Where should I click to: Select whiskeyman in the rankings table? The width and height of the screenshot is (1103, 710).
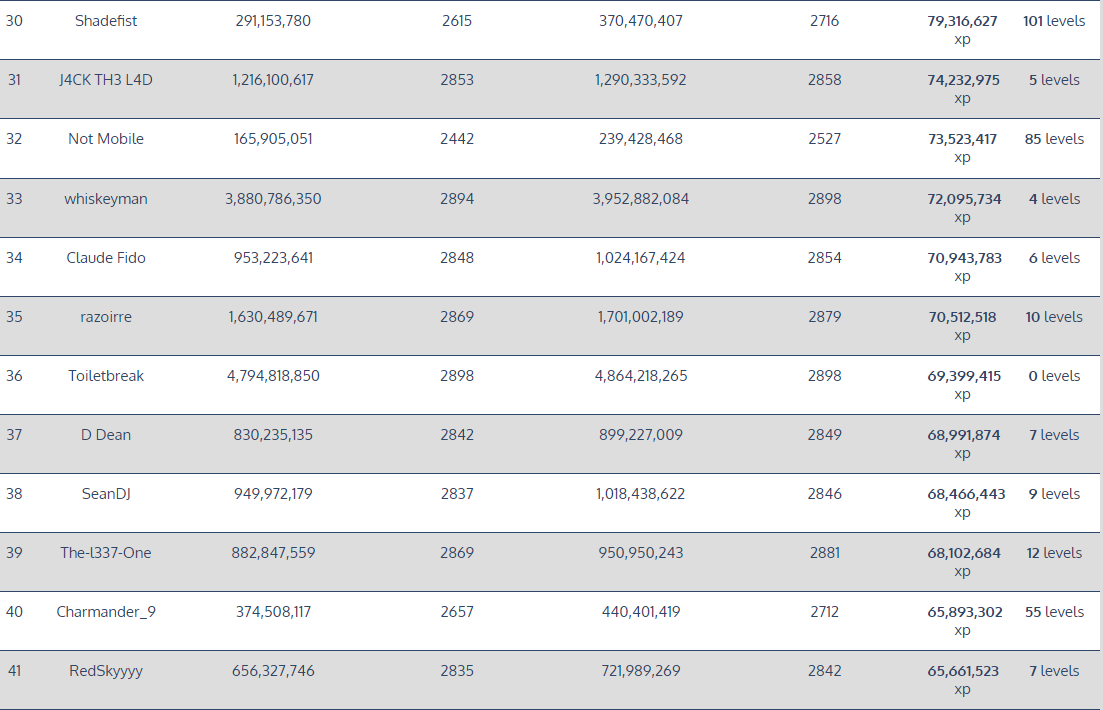(x=106, y=199)
